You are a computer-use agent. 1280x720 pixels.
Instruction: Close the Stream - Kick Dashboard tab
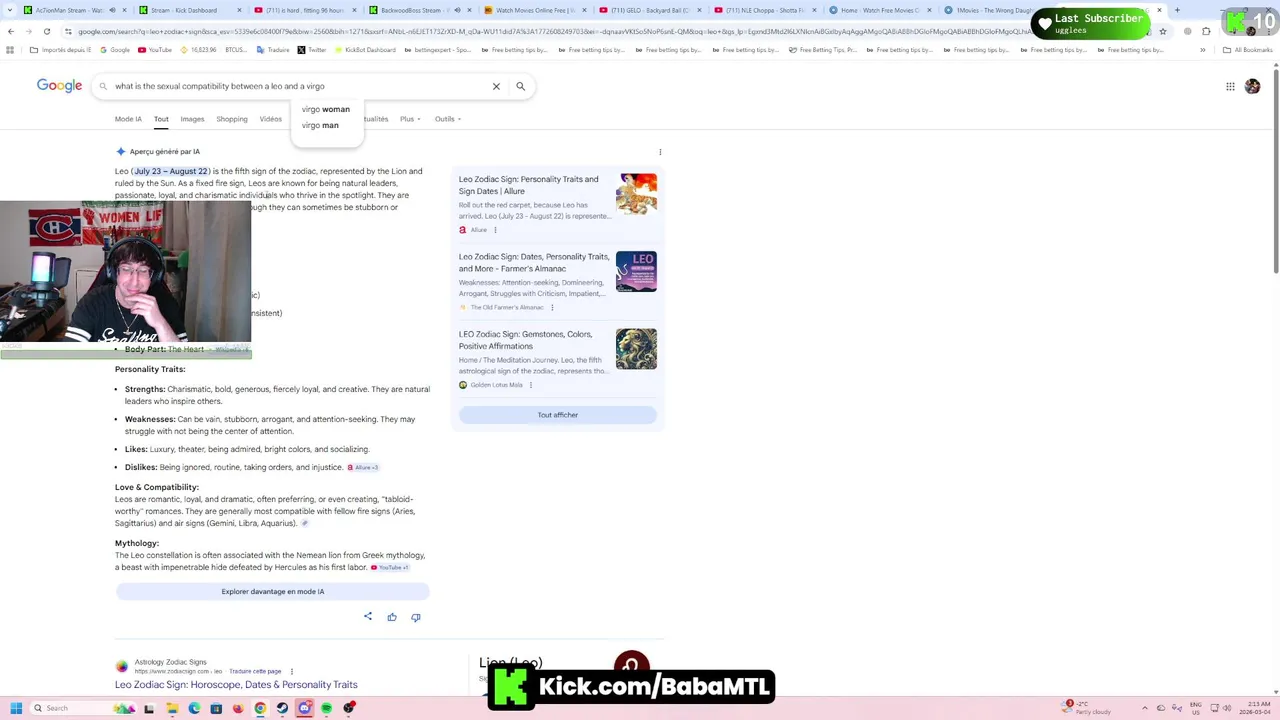click(240, 10)
